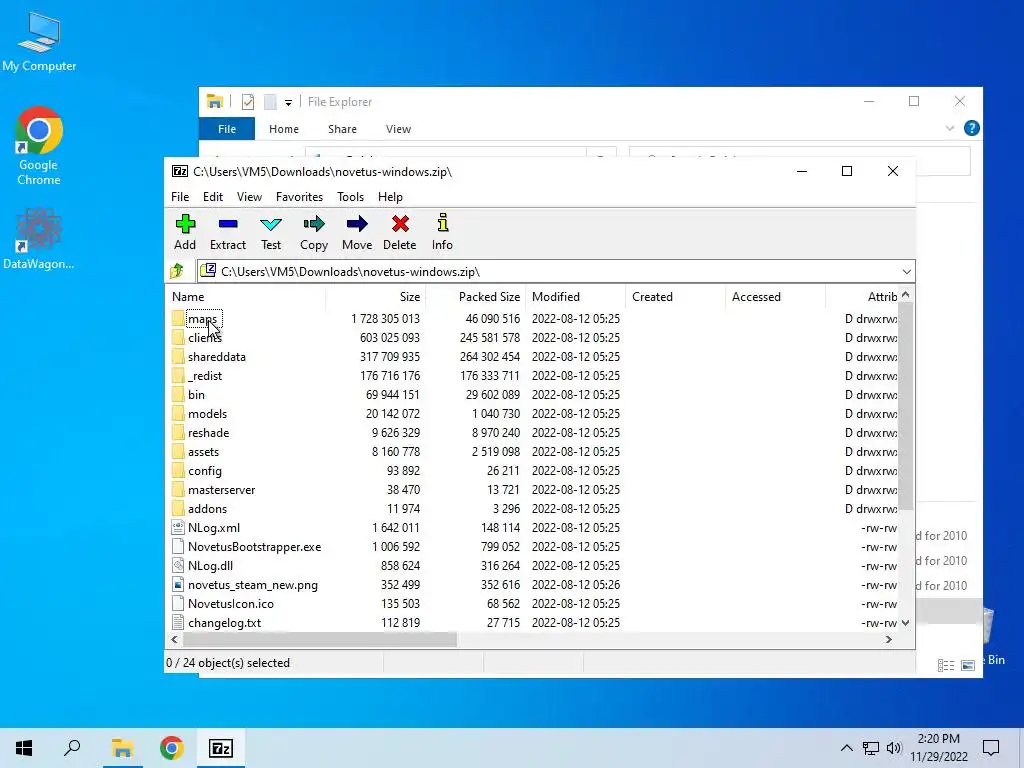Sort list by Modified column
Screen dimensions: 1024x768
575,296
